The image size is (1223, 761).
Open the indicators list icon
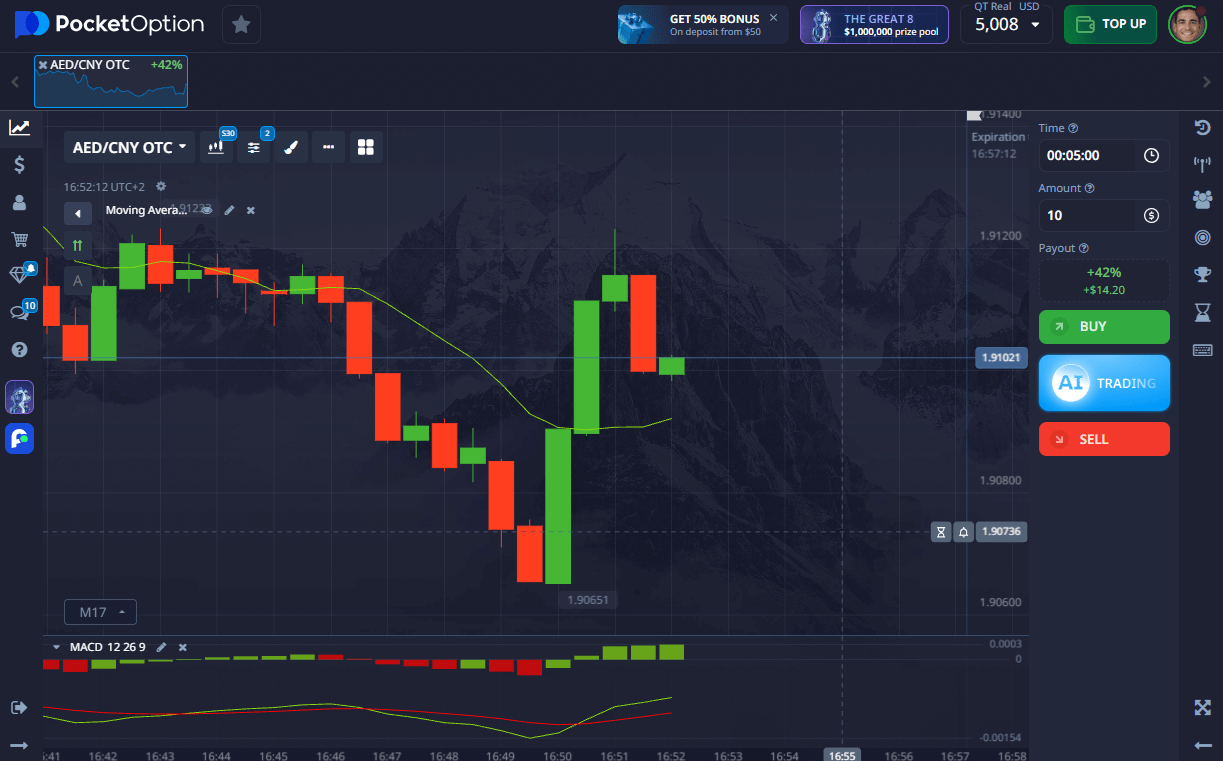254,147
